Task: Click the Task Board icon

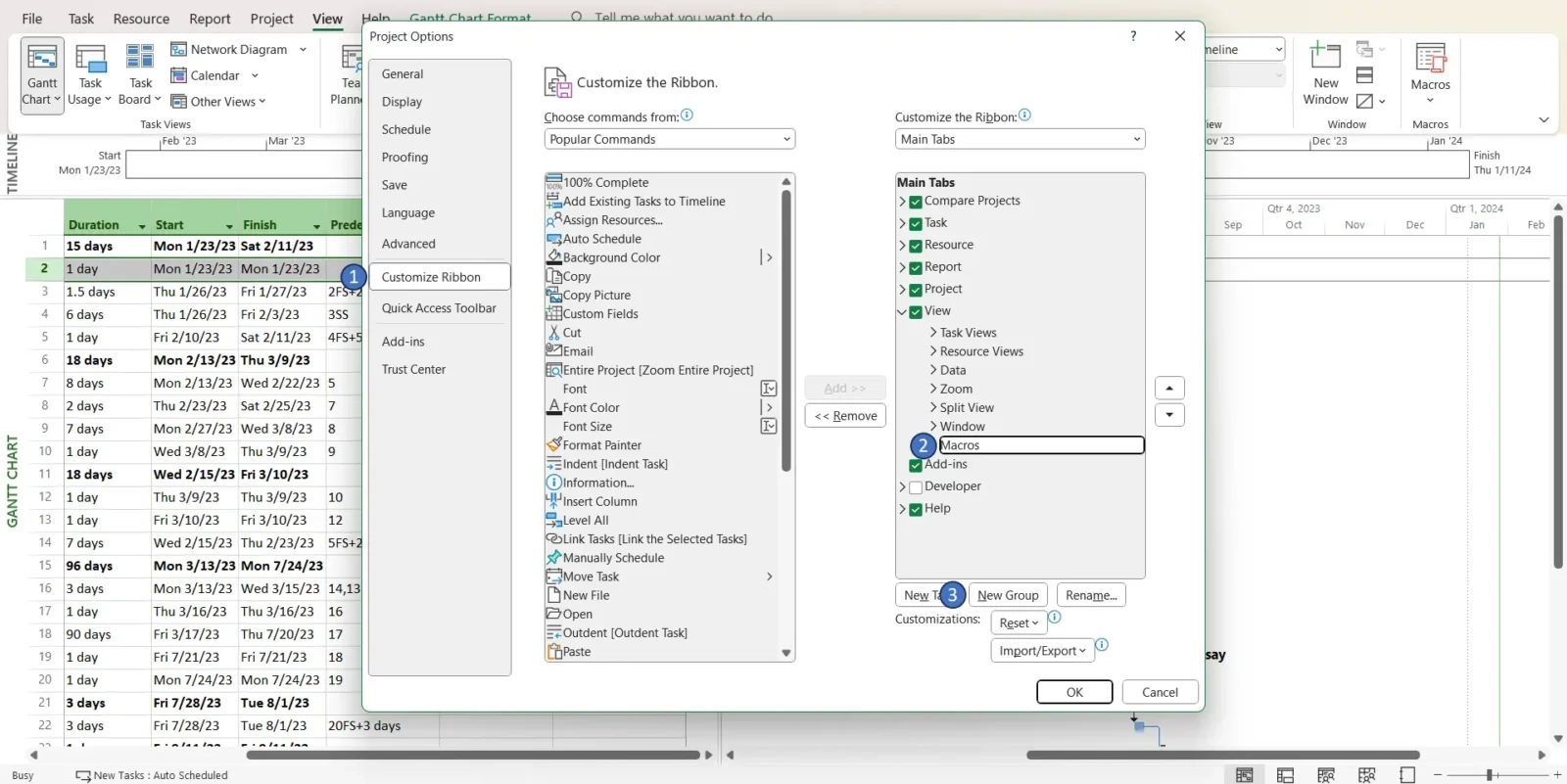Action: coord(140,57)
